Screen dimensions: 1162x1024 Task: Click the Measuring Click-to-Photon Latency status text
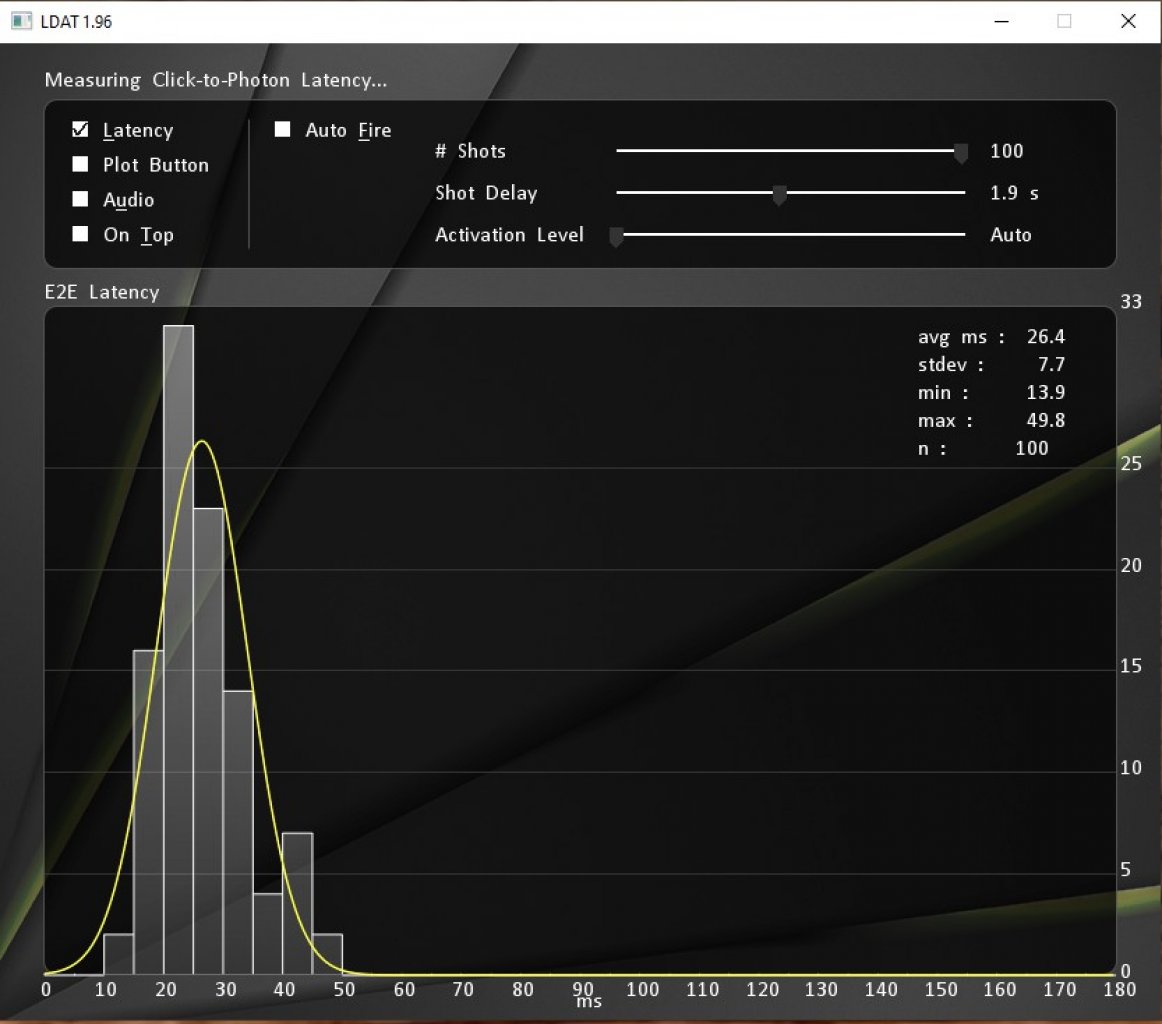tap(216, 80)
